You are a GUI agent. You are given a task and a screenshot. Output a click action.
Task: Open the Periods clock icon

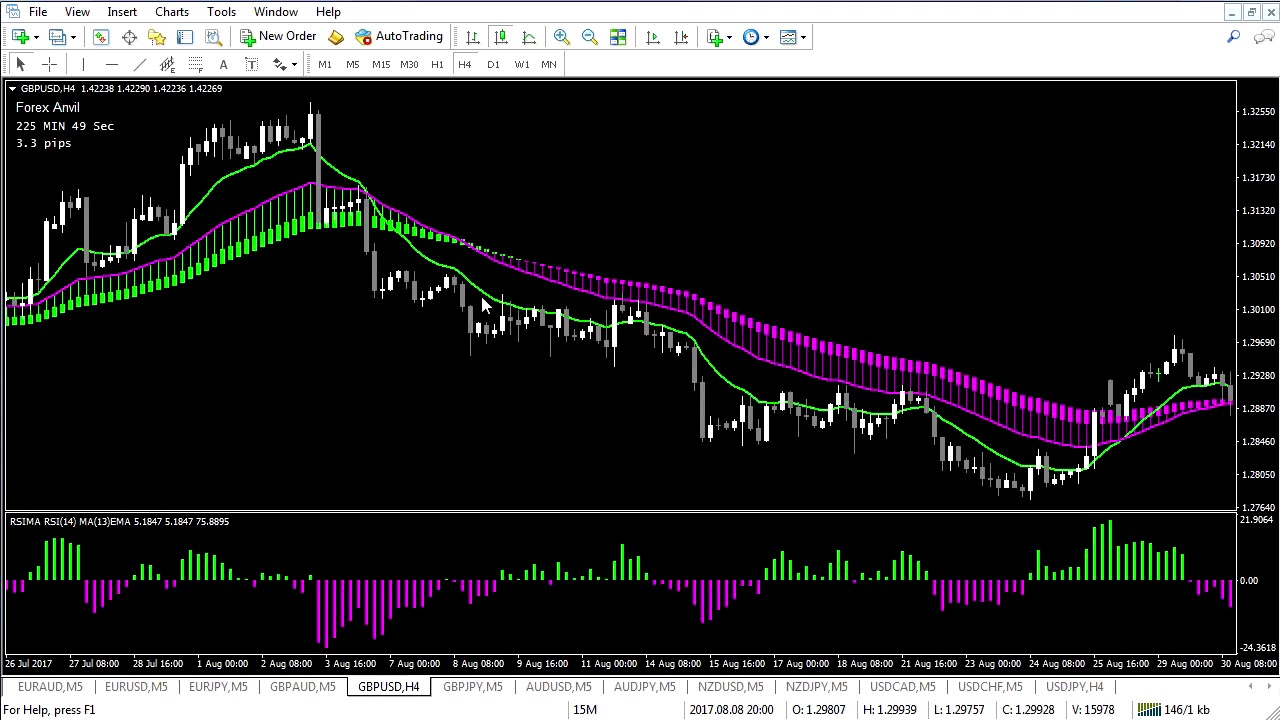(751, 37)
